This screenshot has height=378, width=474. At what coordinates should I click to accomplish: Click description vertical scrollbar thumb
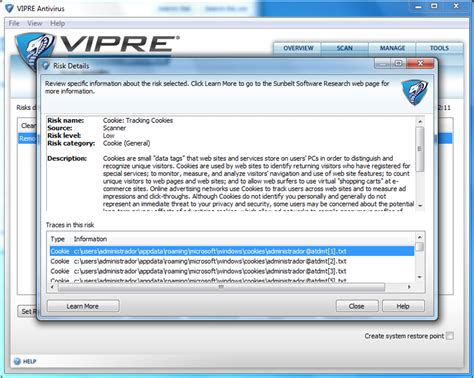coord(420,149)
